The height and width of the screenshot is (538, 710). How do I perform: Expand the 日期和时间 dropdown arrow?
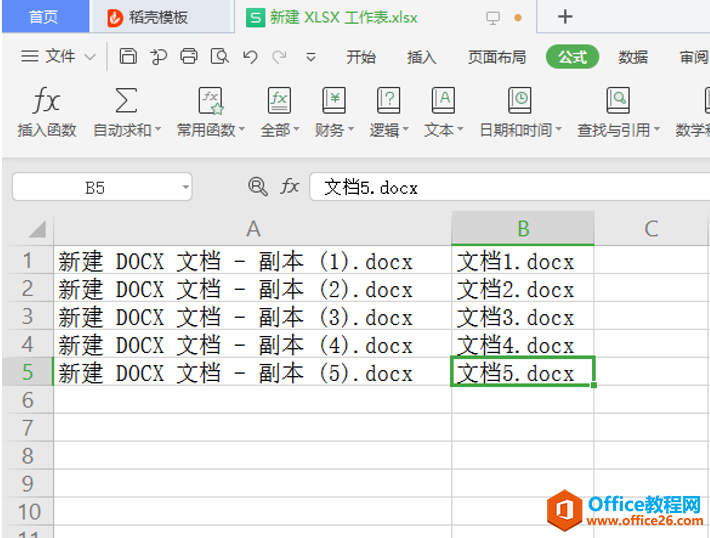[x=558, y=130]
